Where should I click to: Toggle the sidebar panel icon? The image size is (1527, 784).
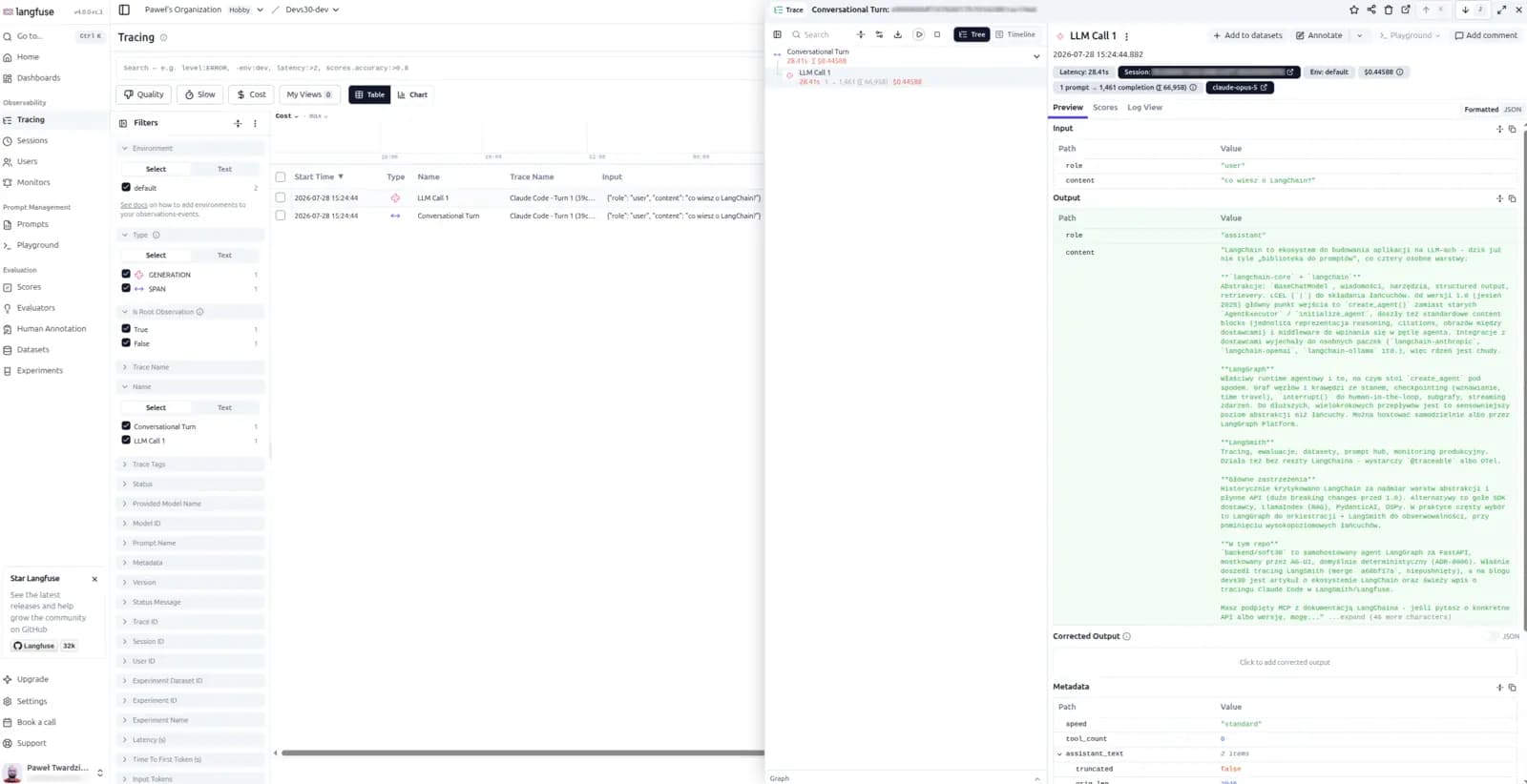coord(124,10)
